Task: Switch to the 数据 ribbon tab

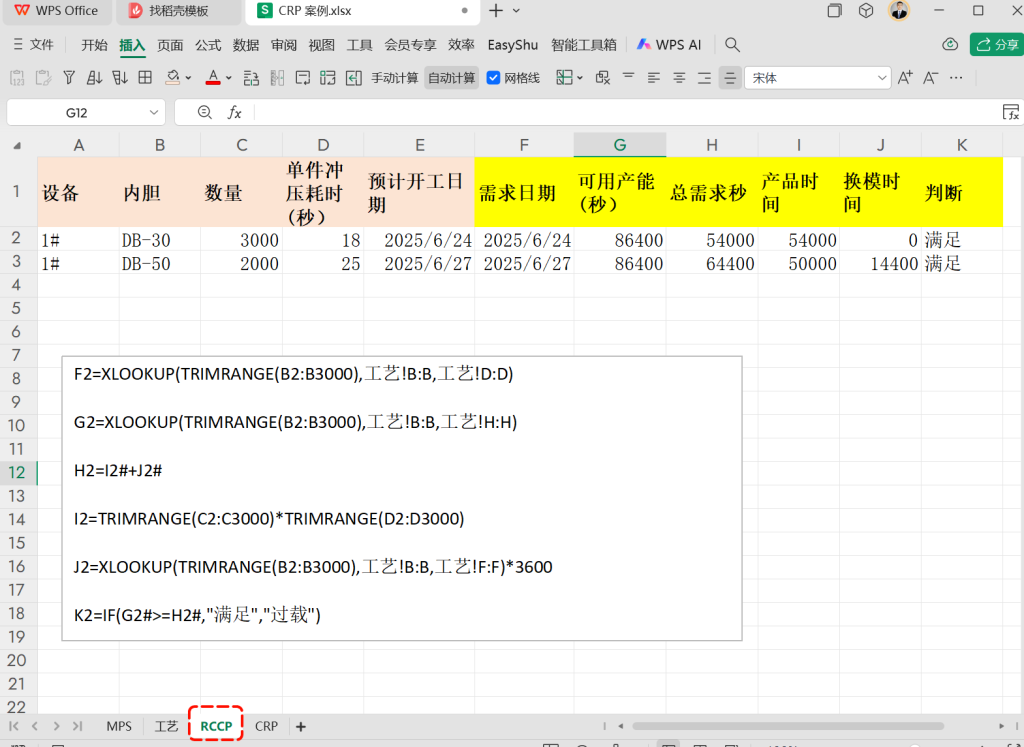Action: pos(246,44)
